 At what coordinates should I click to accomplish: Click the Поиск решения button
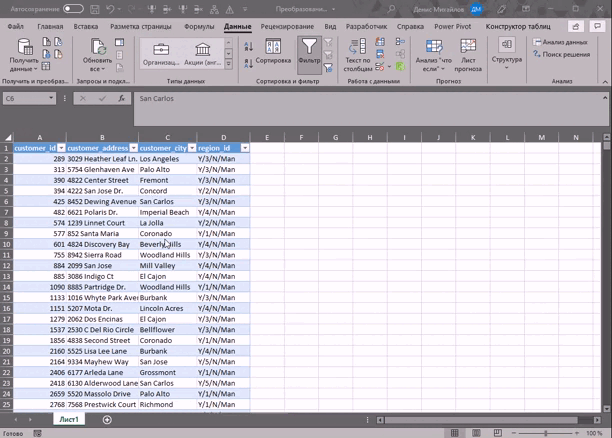pyautogui.click(x=561, y=54)
